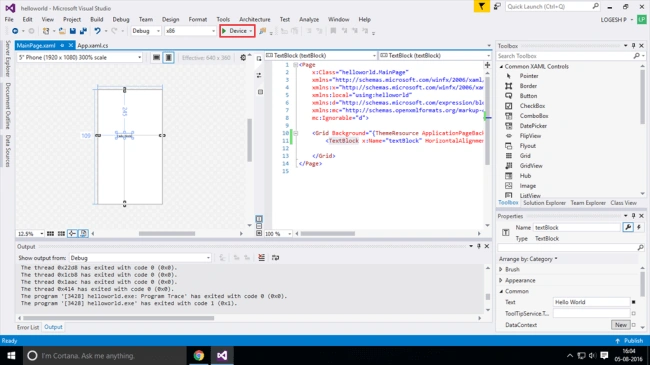Switch to the App.xaml.cs tab
Image resolution: width=650 pixels, height=365 pixels.
coord(92,46)
